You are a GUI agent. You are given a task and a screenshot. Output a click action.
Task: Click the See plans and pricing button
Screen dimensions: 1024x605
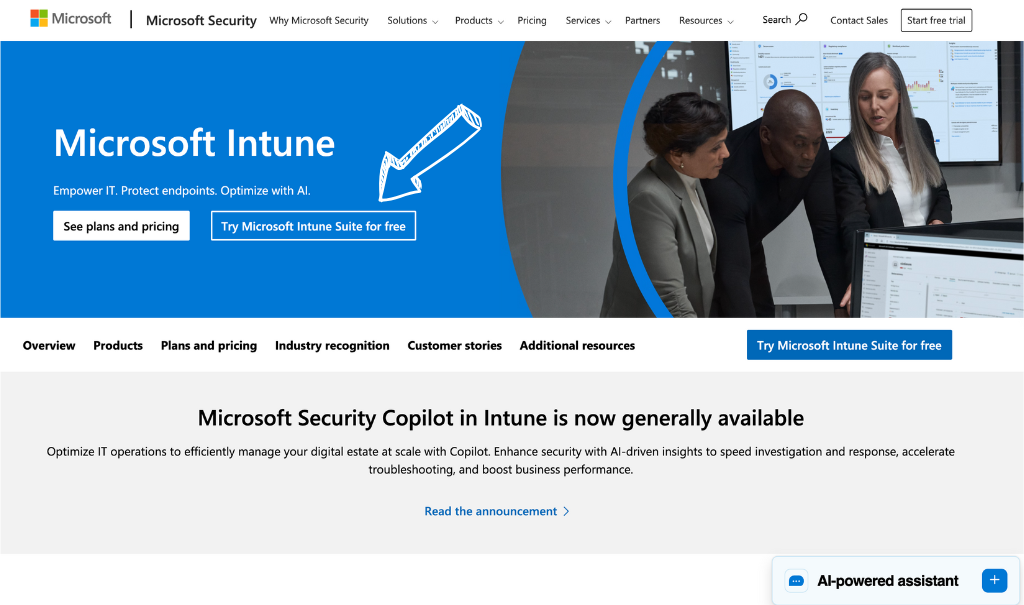(x=121, y=226)
